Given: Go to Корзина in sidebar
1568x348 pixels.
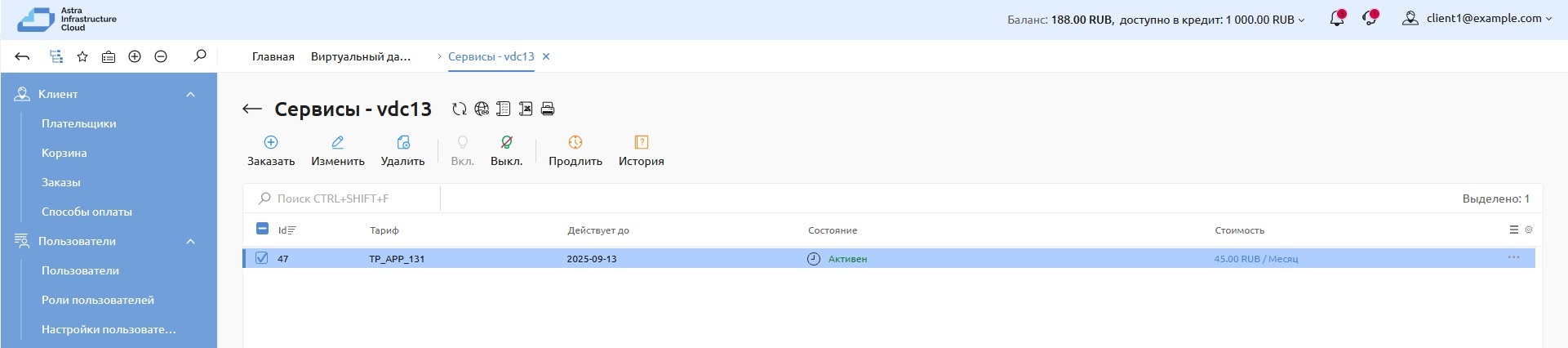Looking at the screenshot, I should point(64,153).
